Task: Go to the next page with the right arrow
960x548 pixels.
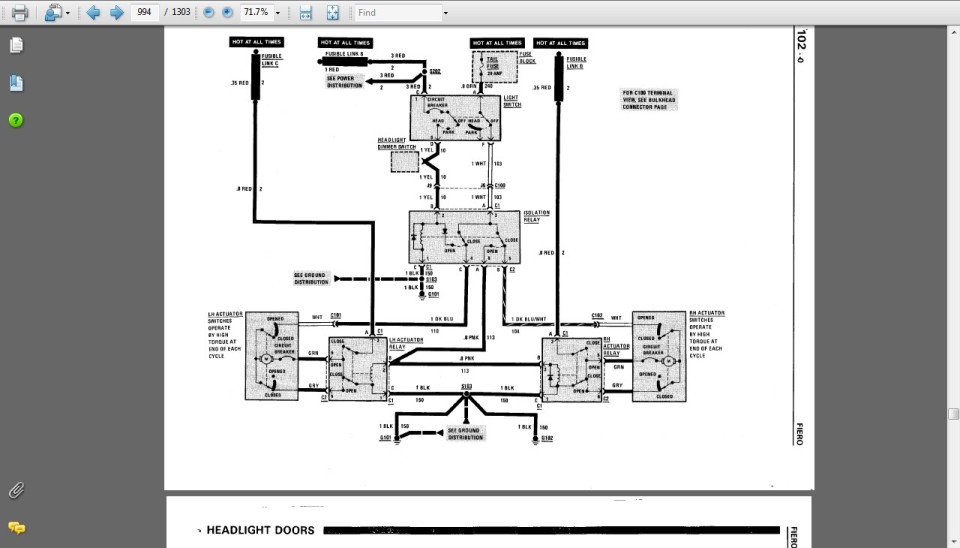Action: pyautogui.click(x=116, y=12)
